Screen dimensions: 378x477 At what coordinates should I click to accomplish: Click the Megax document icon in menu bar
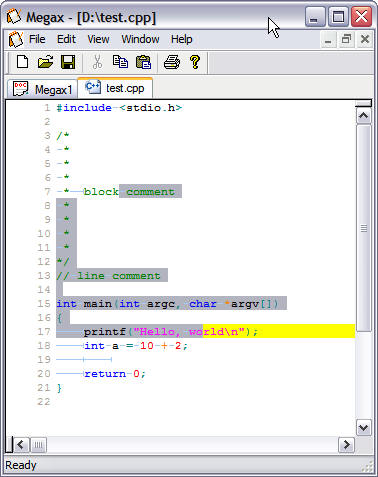(x=16, y=39)
